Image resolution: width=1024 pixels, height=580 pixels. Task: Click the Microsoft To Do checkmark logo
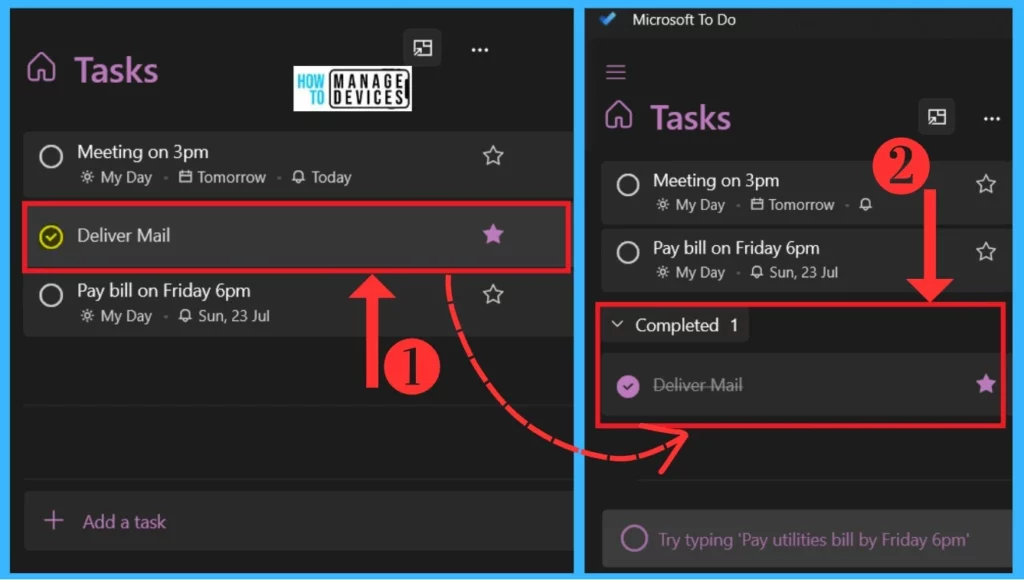608,18
